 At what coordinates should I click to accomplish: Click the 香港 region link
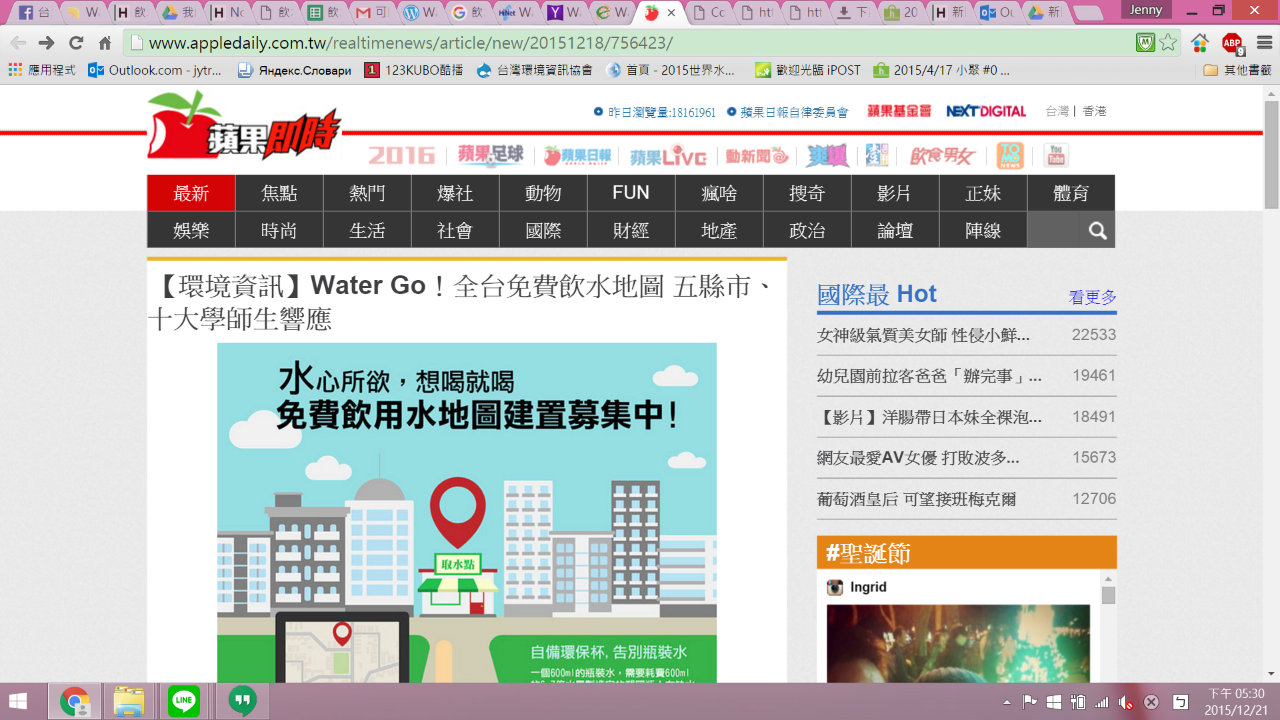[x=1094, y=111]
